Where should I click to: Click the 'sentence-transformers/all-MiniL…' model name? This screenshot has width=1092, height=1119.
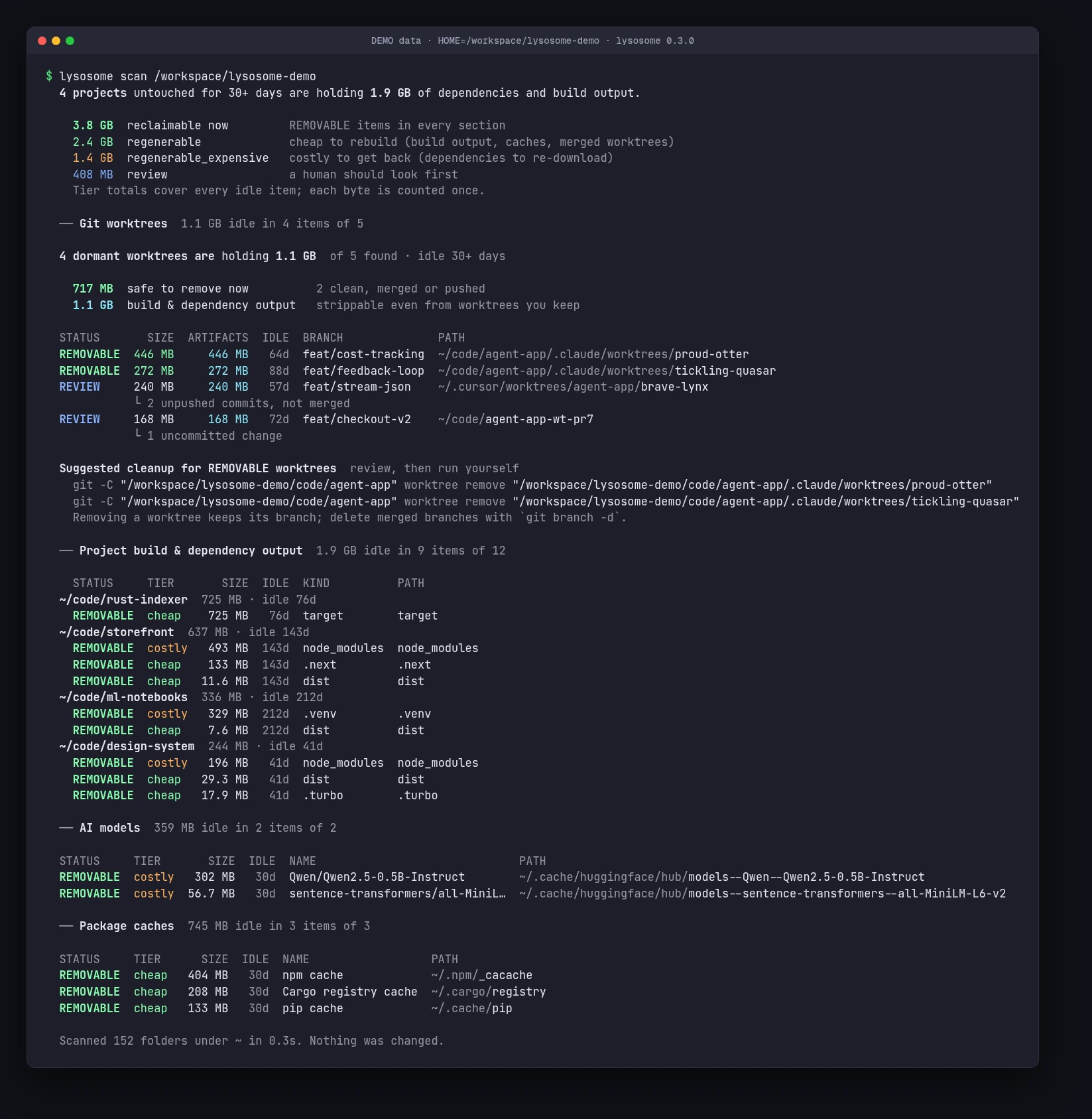(397, 893)
